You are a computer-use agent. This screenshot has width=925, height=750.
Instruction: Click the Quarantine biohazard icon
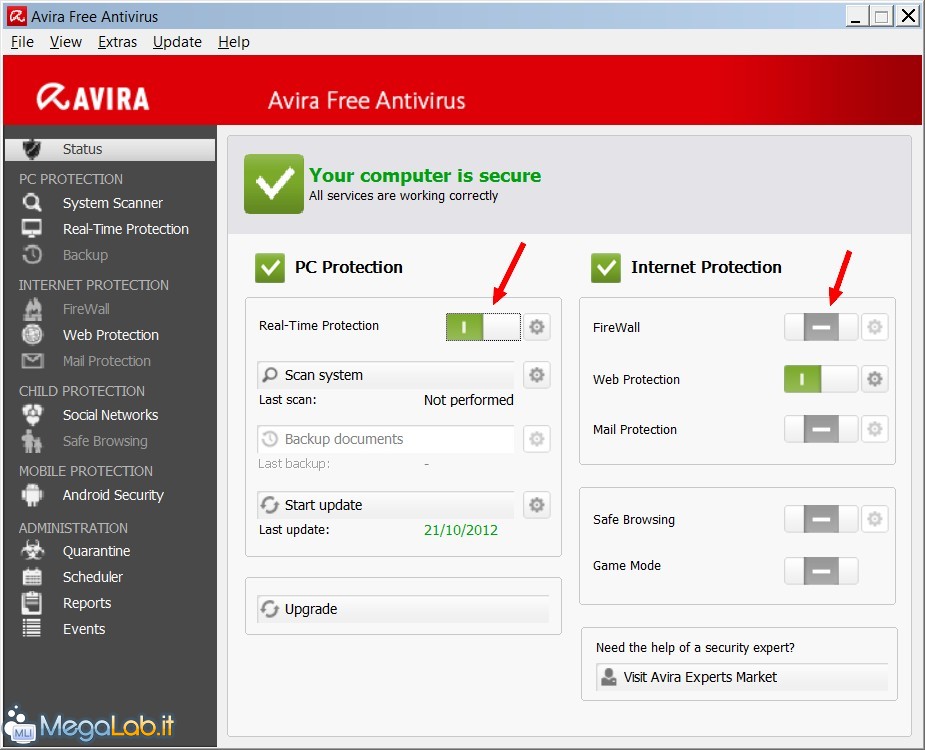pos(32,551)
